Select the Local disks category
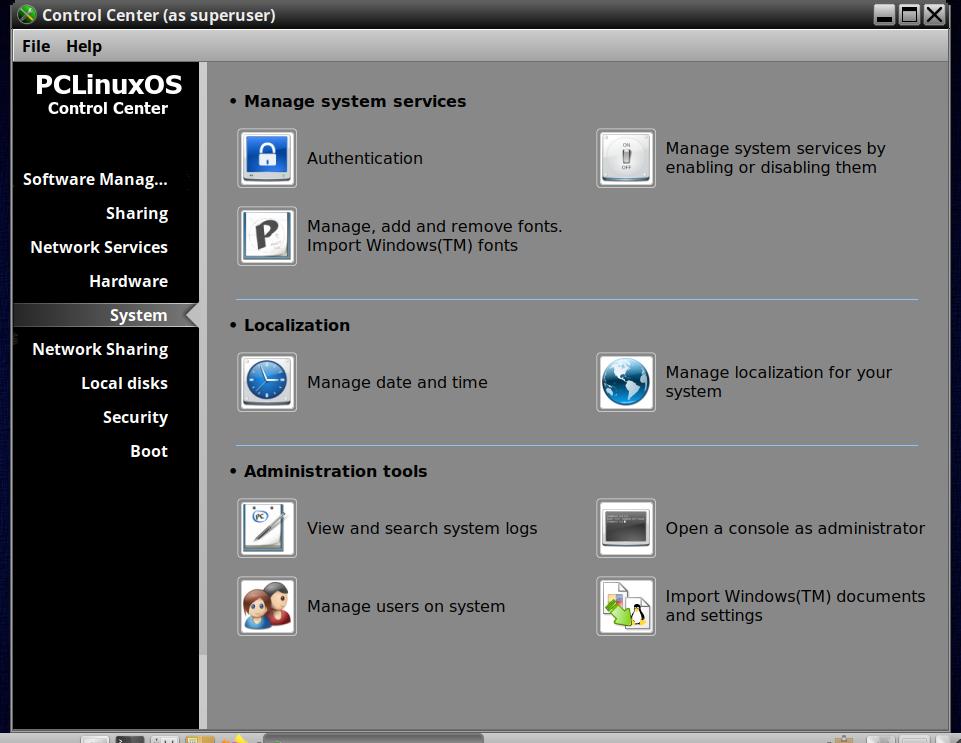The image size is (961, 743). click(x=124, y=384)
